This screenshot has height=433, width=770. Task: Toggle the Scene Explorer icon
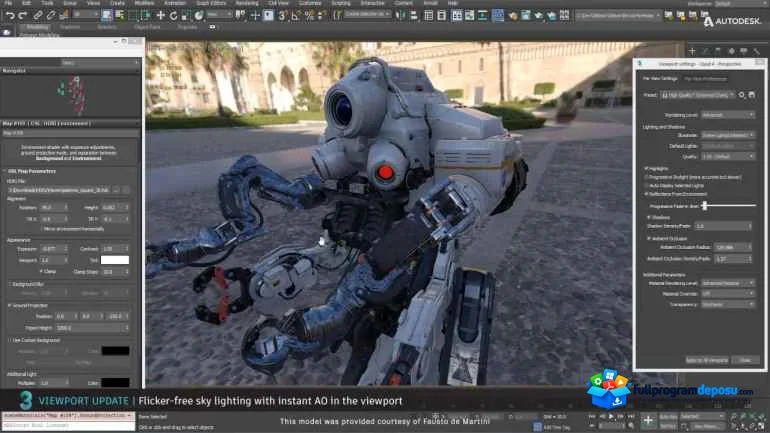(428, 16)
